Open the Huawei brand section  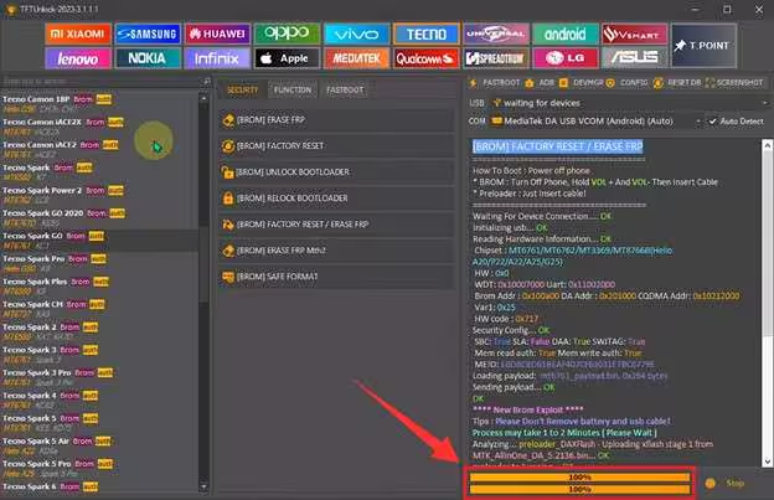pos(217,35)
